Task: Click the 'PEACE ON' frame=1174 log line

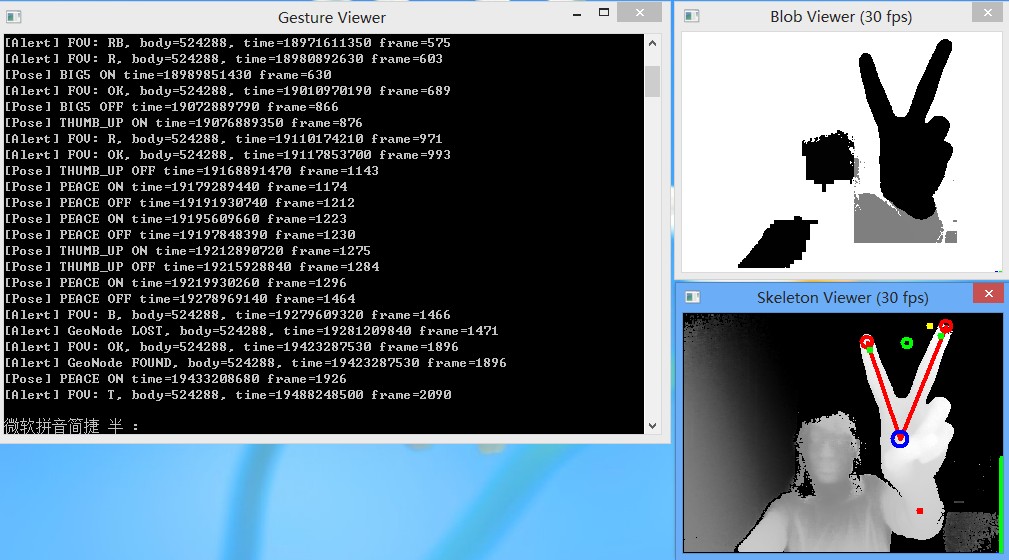Action: pos(176,187)
